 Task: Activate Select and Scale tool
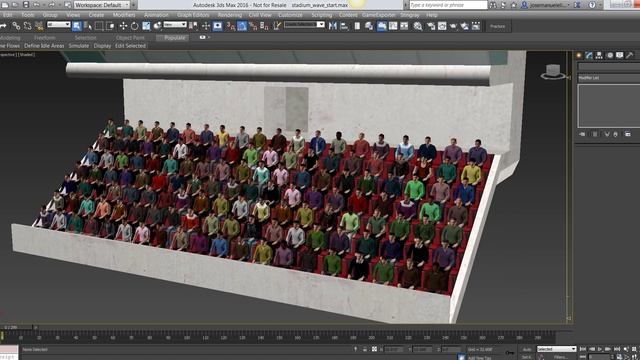pos(146,26)
